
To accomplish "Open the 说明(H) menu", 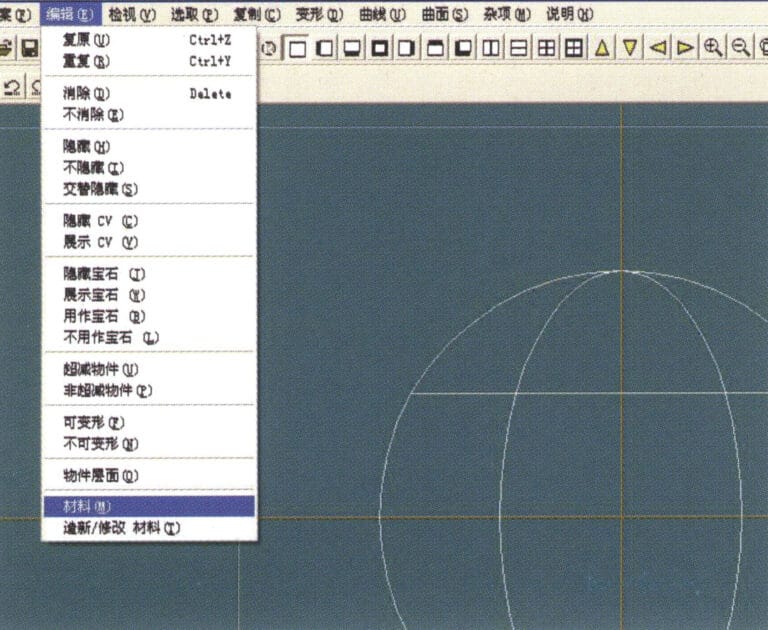I will pos(570,15).
